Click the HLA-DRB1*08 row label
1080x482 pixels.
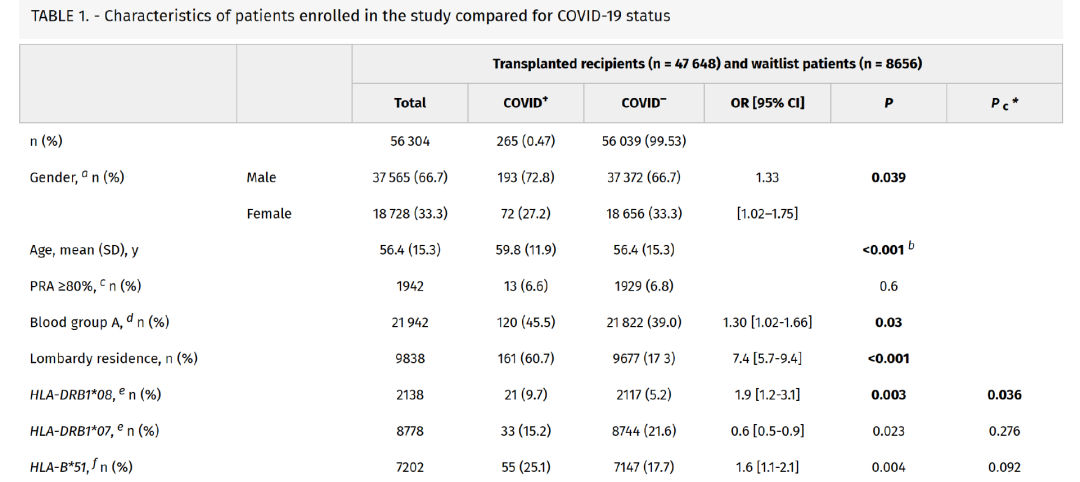pos(95,394)
